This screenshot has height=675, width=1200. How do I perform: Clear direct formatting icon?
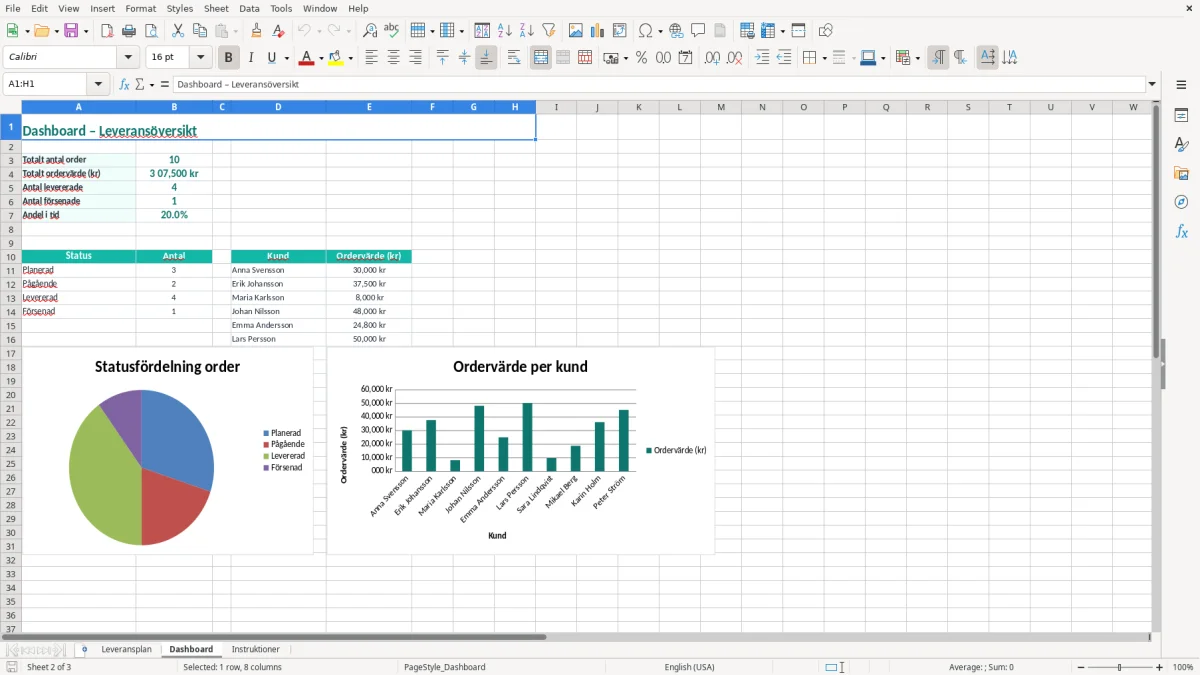[279, 31]
